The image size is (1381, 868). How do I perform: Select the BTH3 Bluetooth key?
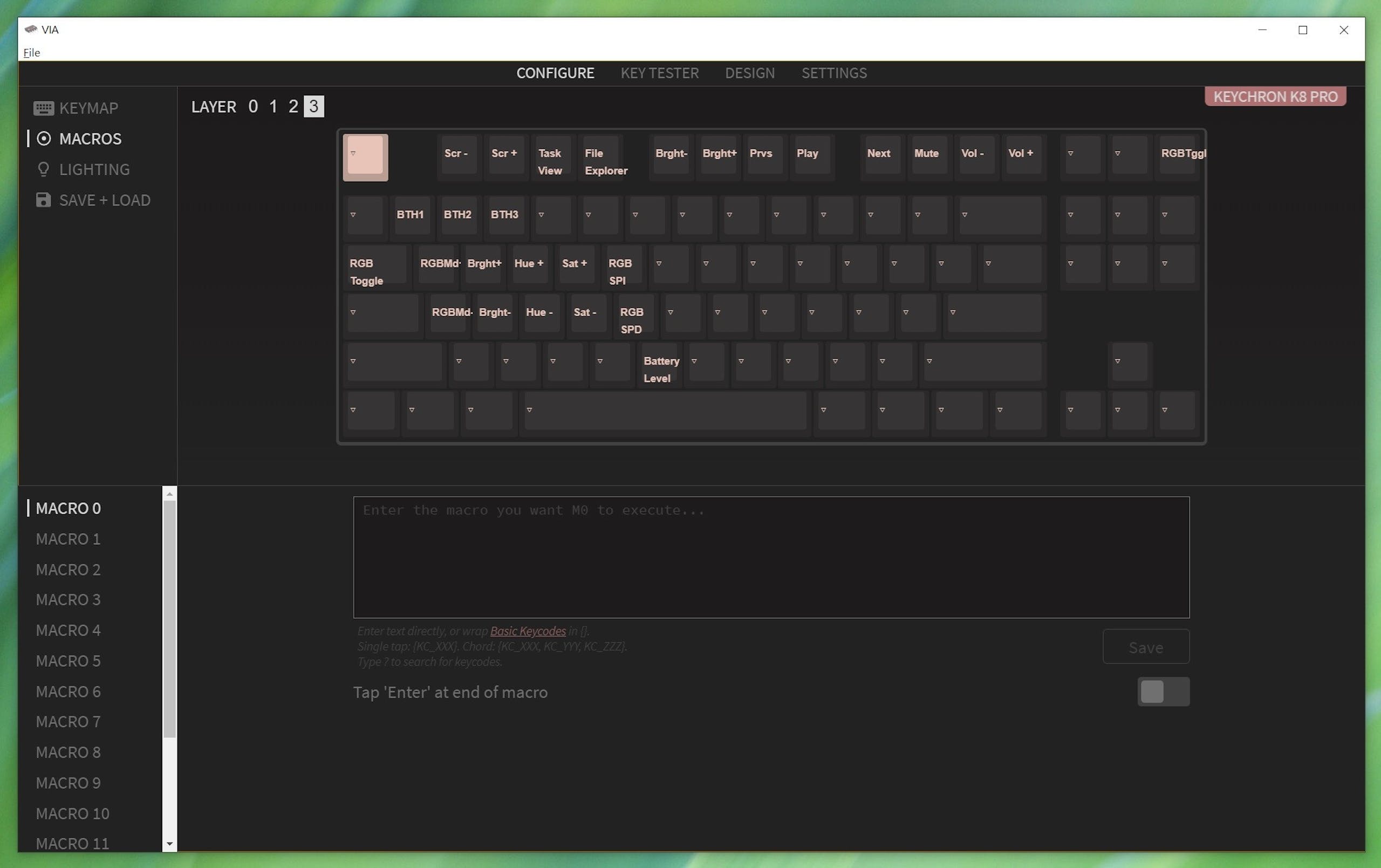click(507, 218)
